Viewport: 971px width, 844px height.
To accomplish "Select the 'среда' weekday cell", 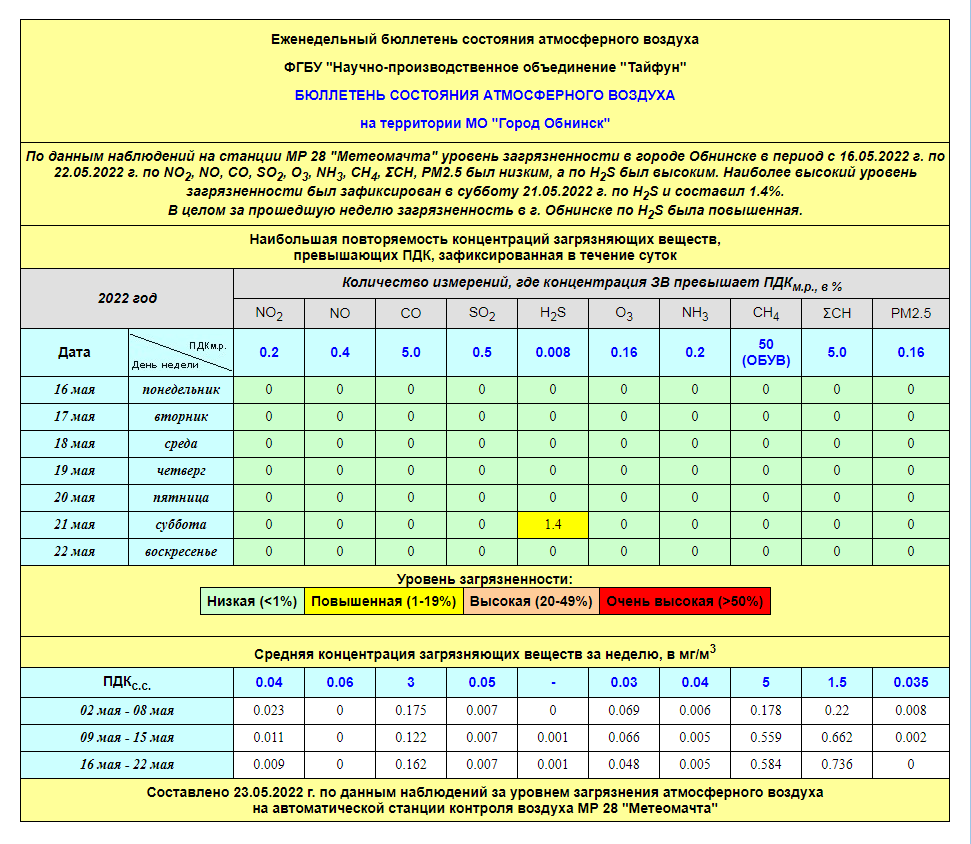I will (180, 443).
